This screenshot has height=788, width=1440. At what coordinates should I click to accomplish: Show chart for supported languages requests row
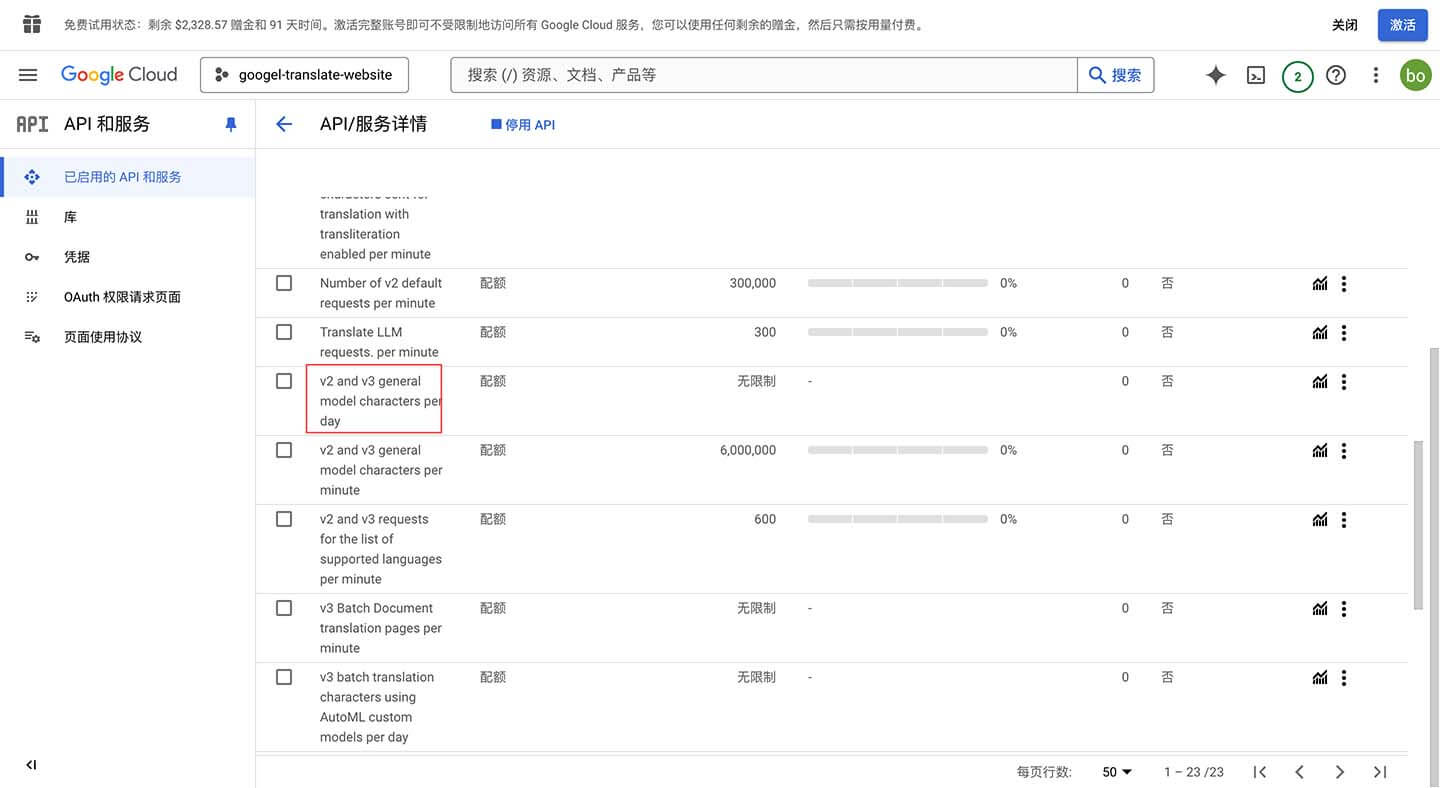1320,520
